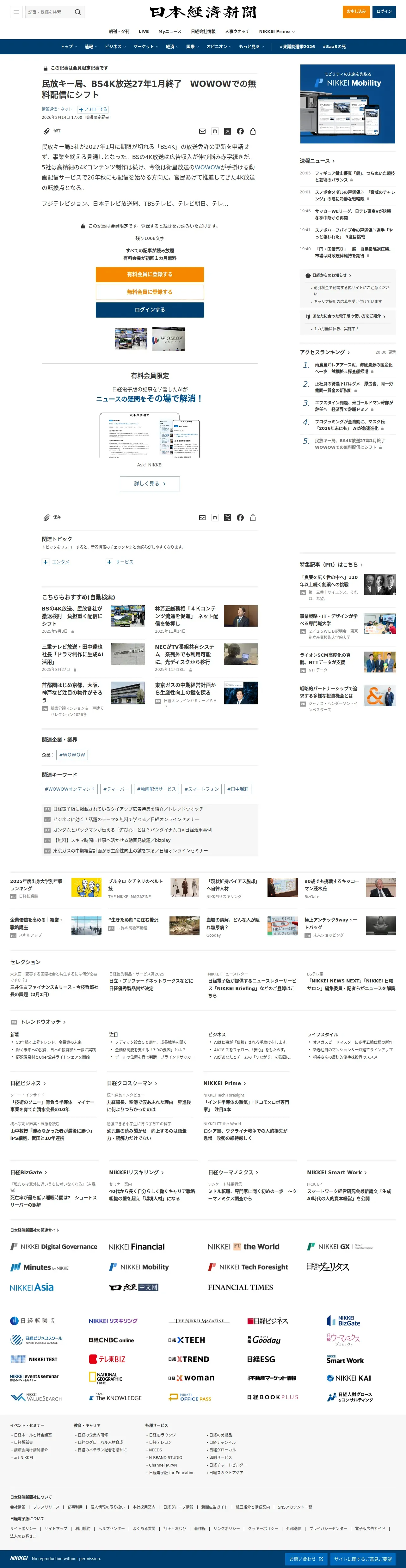Click the search magnifier icon
The width and height of the screenshot is (406, 1568).
coord(77,12)
